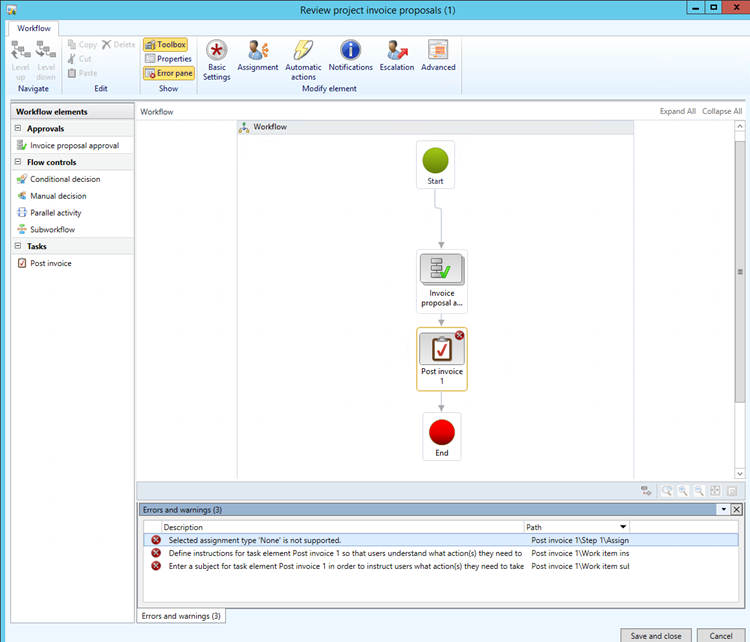Viewport: 750px width, 642px height.
Task: Open Automatic actions settings
Action: [303, 57]
